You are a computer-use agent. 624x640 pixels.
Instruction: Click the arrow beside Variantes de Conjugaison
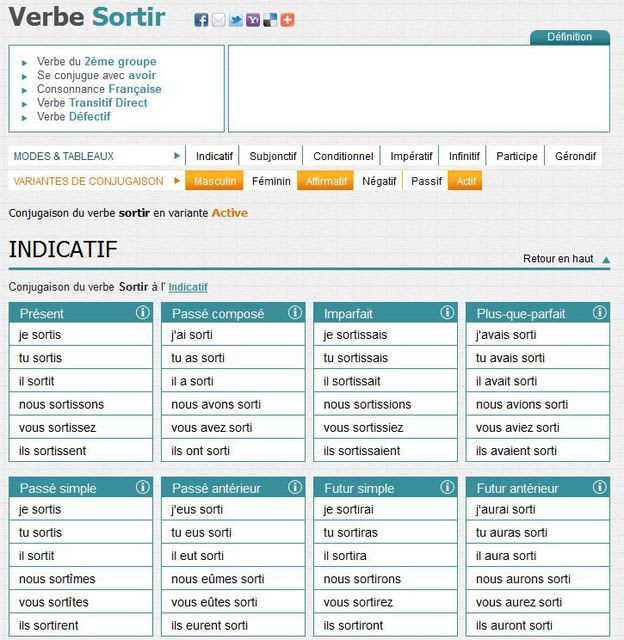(x=177, y=181)
